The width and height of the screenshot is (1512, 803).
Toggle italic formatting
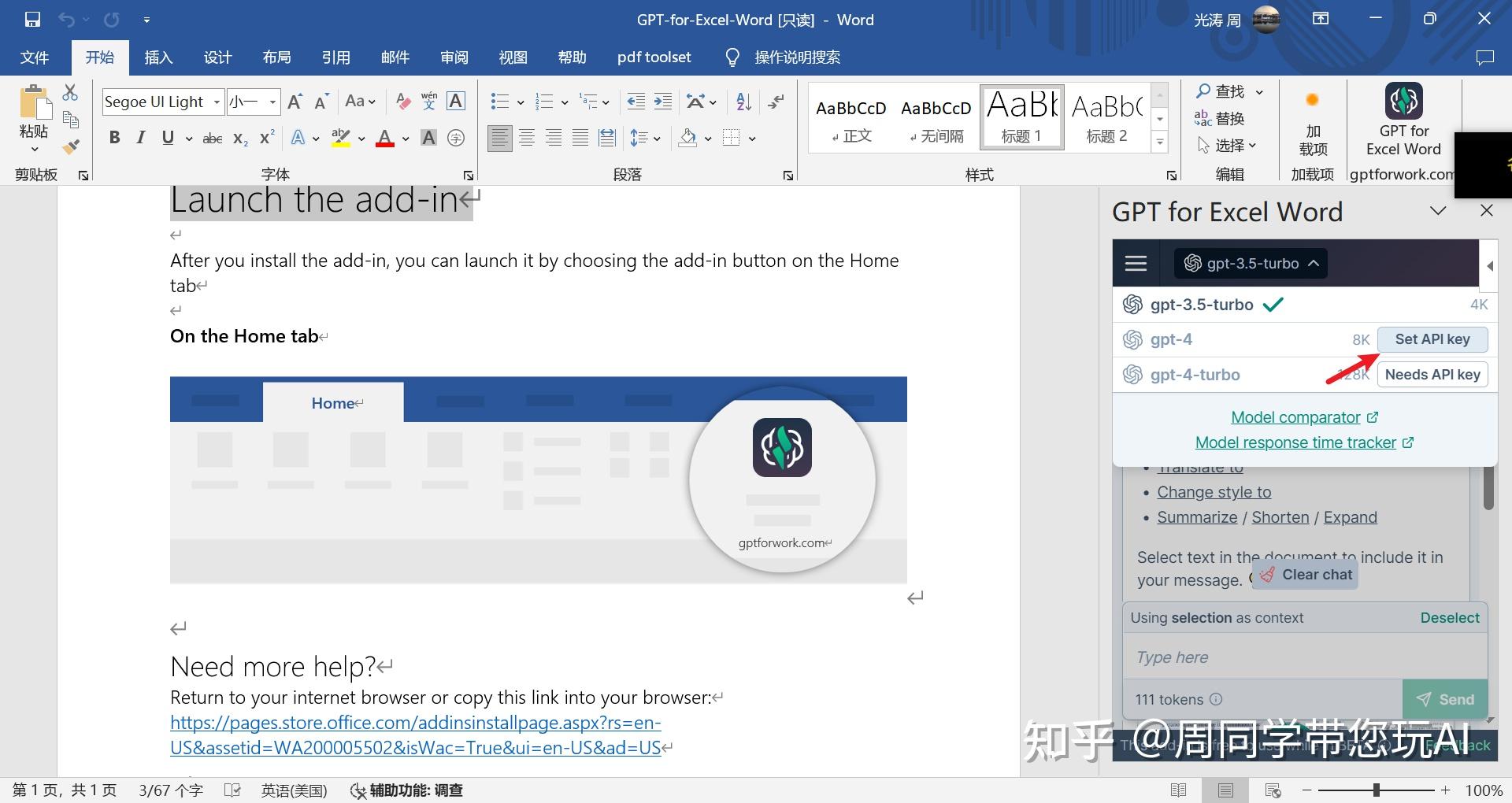[x=141, y=138]
